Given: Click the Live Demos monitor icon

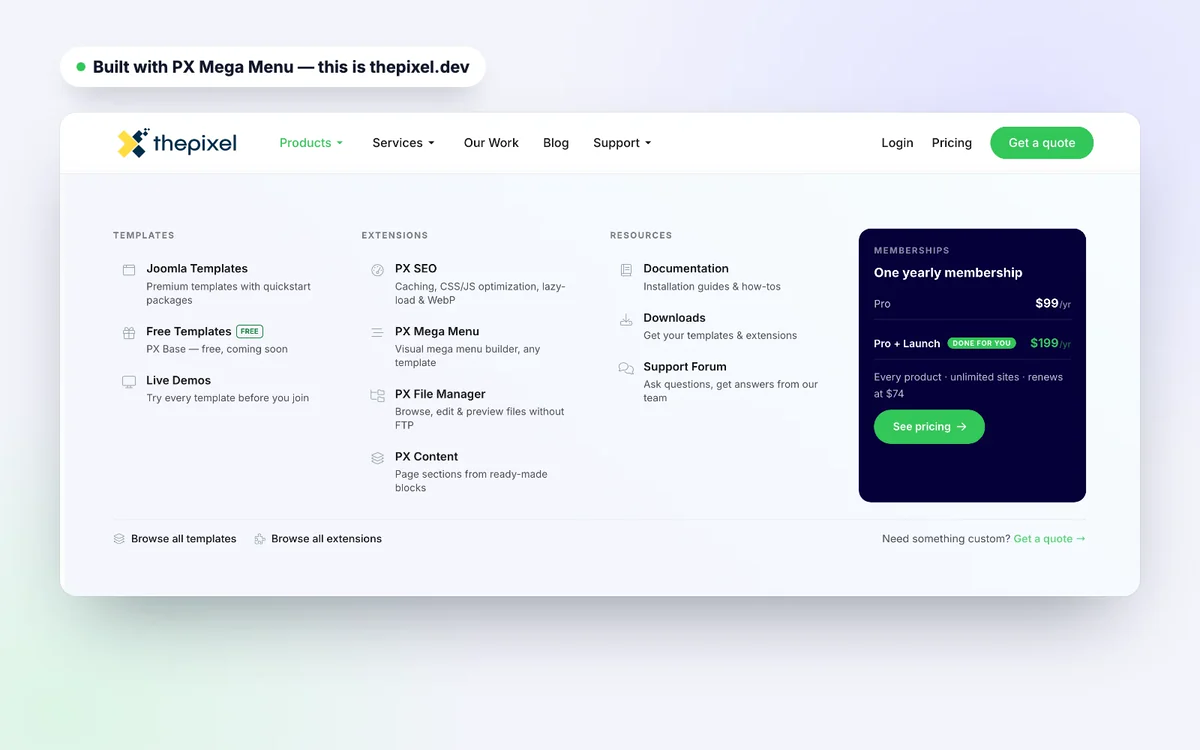Looking at the screenshot, I should [x=129, y=382].
